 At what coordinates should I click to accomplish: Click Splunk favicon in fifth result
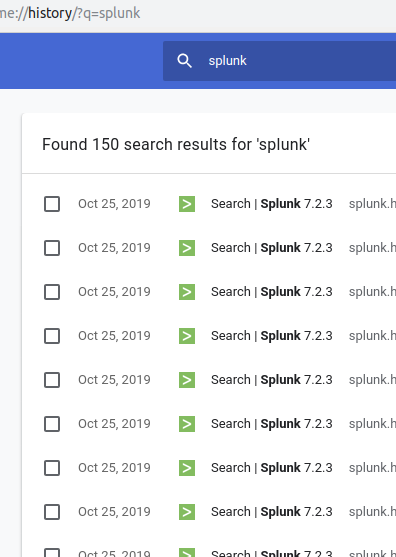(x=187, y=380)
